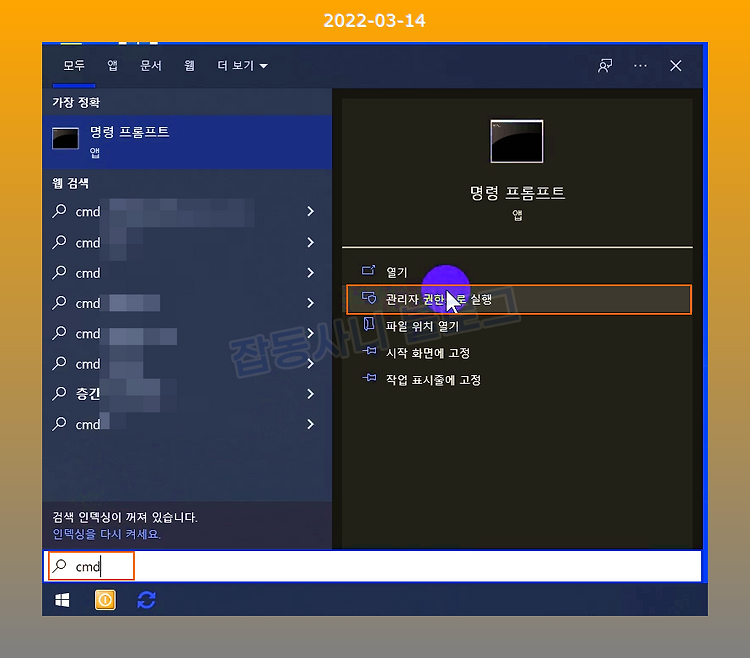750x658 pixels.
Task: Expand first cmd web search chevron
Action: pyautogui.click(x=310, y=211)
